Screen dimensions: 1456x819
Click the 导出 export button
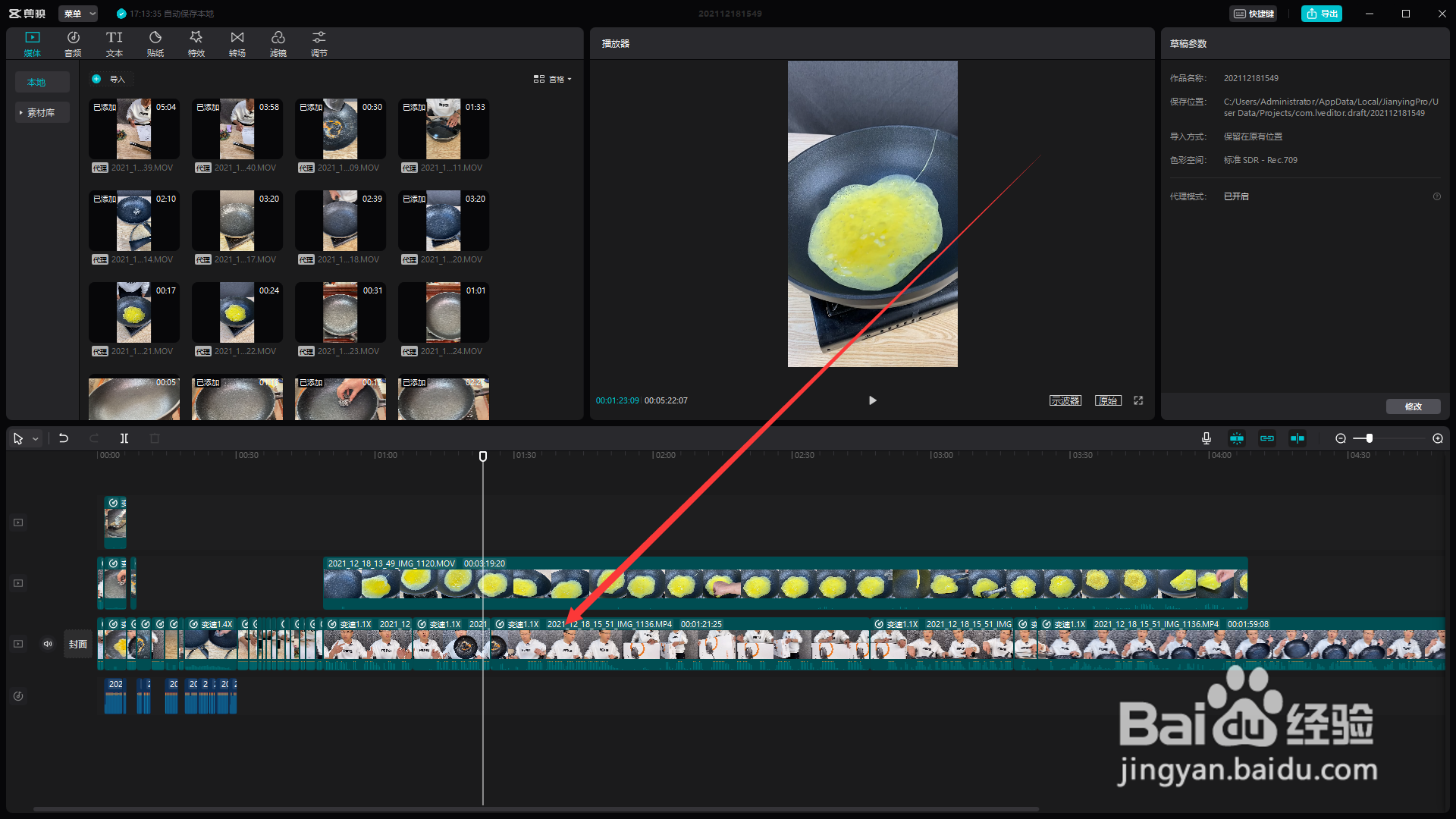[x=1322, y=14]
